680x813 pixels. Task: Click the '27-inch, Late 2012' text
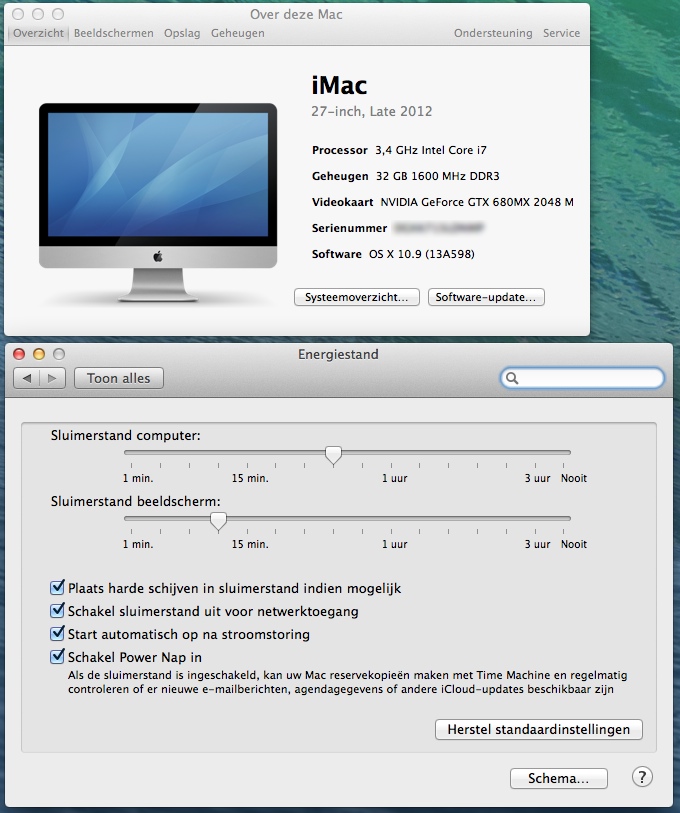371,111
